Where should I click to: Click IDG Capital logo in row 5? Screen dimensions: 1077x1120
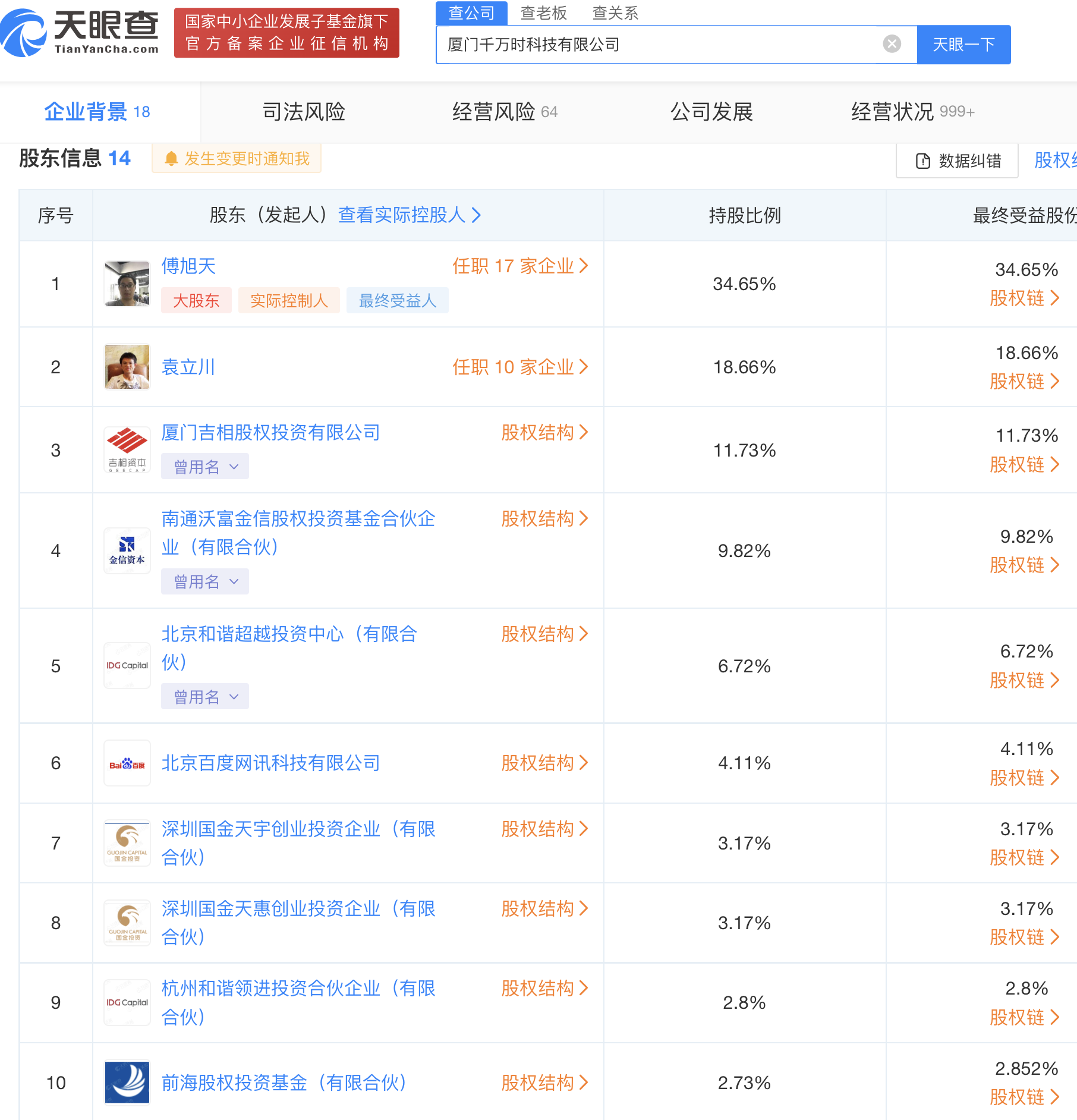[127, 666]
